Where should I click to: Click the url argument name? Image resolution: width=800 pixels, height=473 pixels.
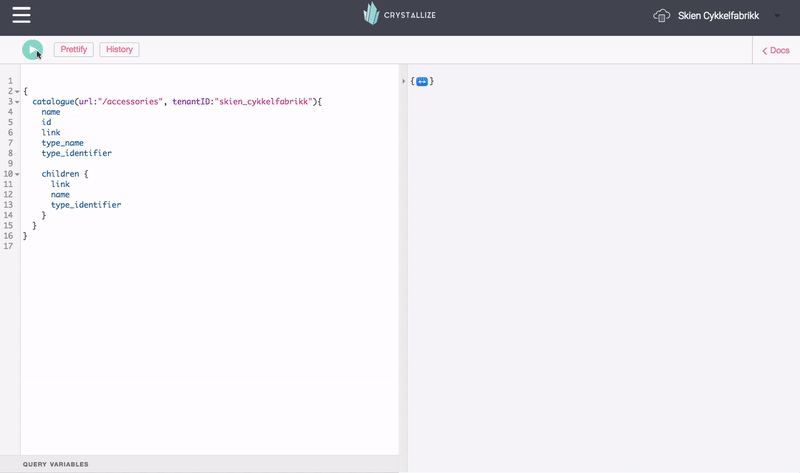84,102
